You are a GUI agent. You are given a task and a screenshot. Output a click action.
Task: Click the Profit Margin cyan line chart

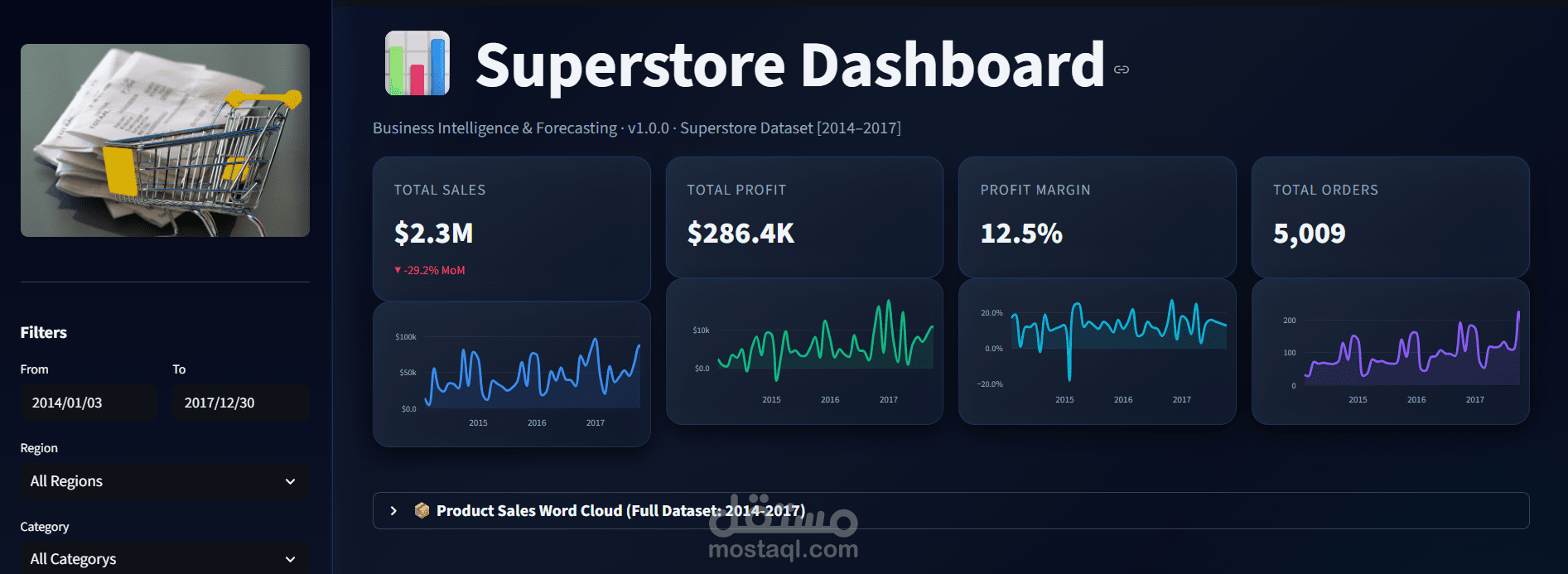point(1097,351)
